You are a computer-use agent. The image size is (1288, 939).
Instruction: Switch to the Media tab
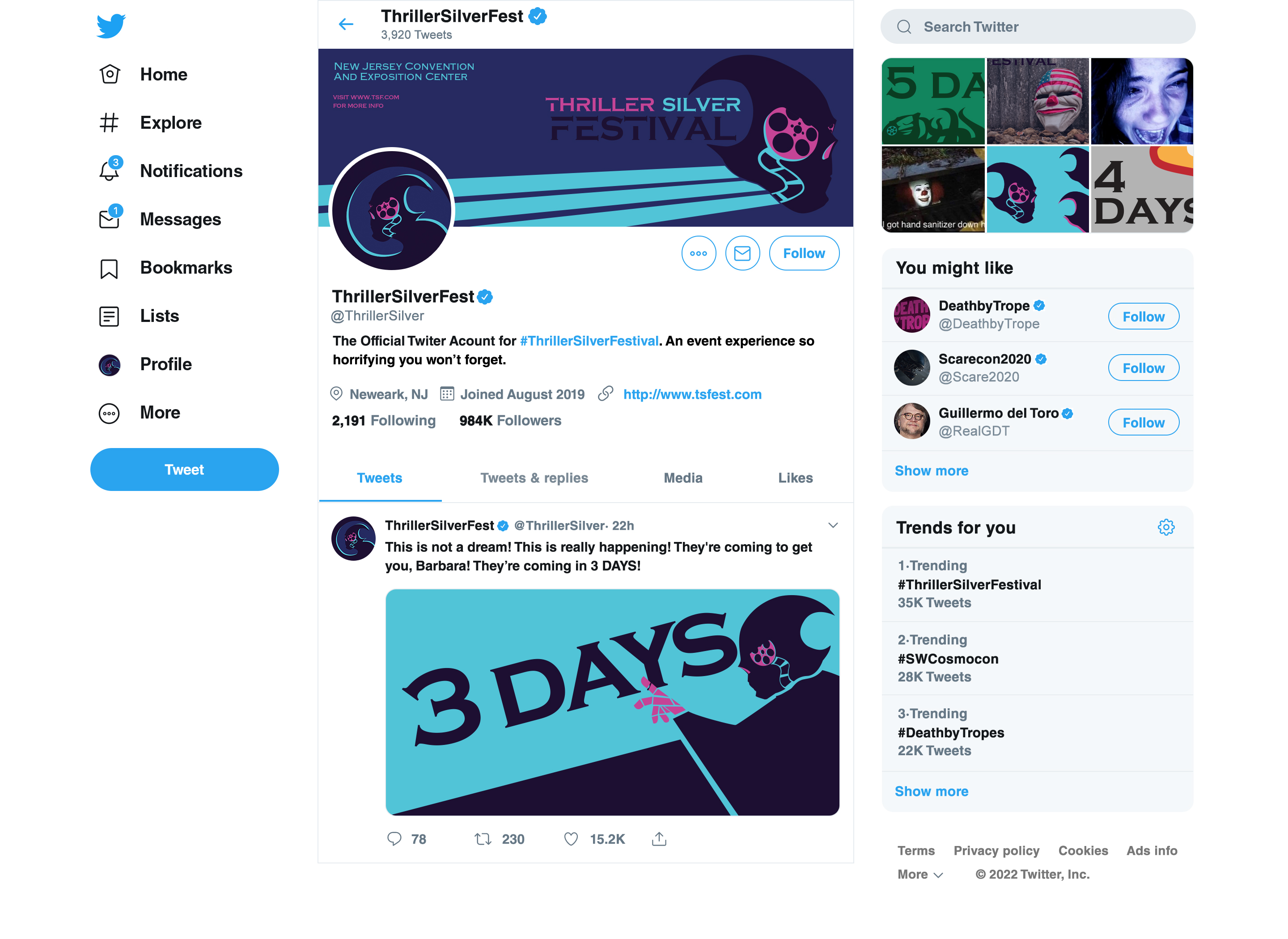(x=682, y=478)
